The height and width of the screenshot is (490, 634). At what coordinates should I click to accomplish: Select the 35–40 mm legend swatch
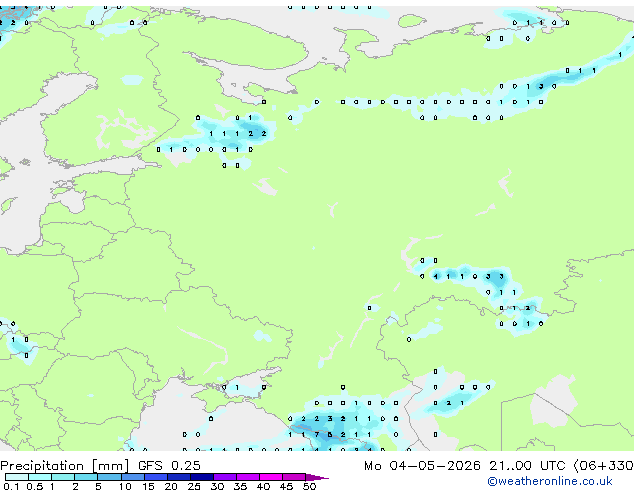coord(247,477)
